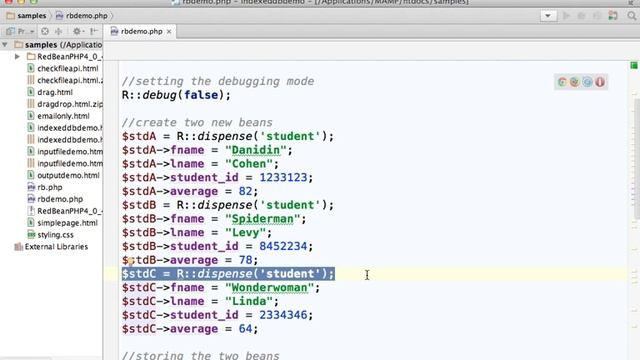Screen dimensions: 640x360
Task: Close the rbdemo.php editor tab
Action: click(169, 31)
